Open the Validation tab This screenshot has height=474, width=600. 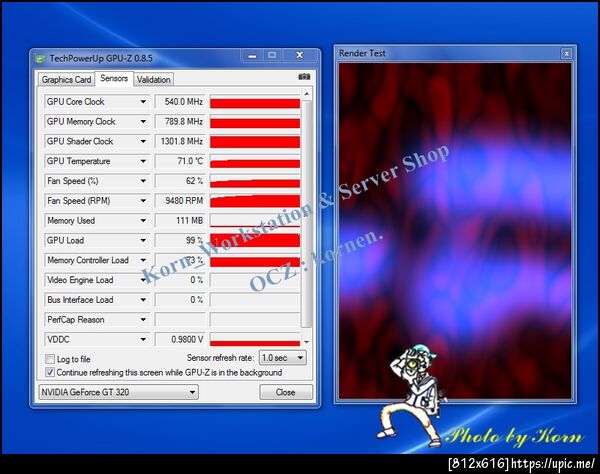point(154,80)
